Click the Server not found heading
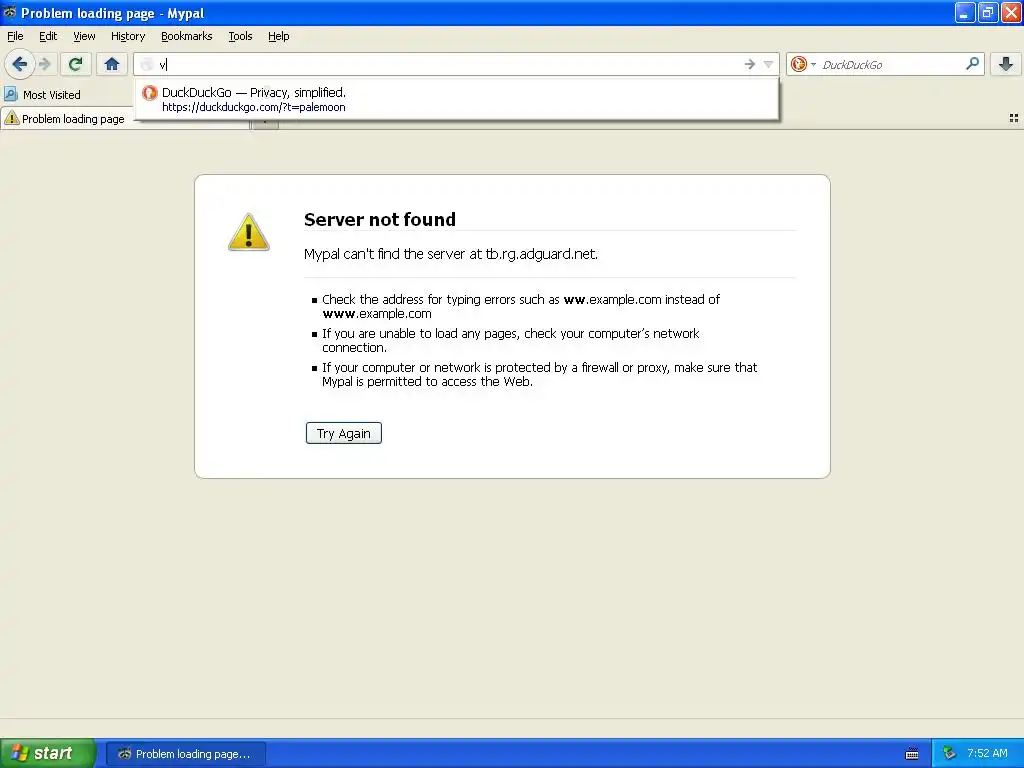The width and height of the screenshot is (1024, 768). tap(379, 219)
